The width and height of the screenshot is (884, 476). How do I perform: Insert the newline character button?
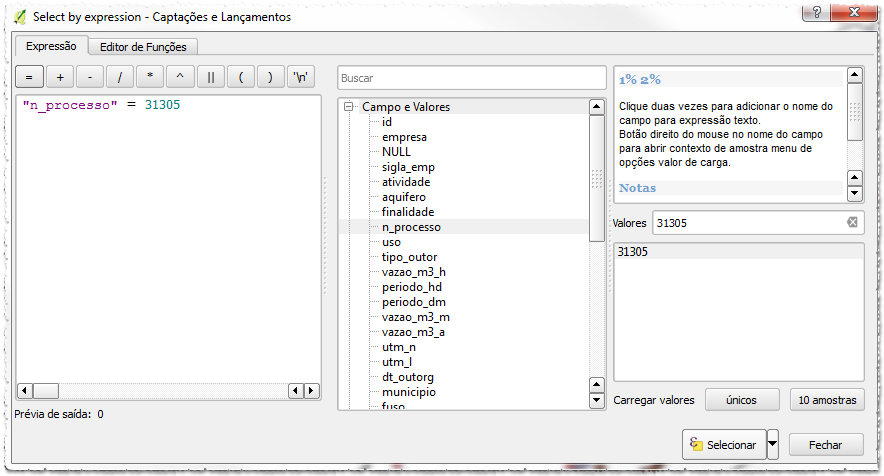click(x=301, y=77)
